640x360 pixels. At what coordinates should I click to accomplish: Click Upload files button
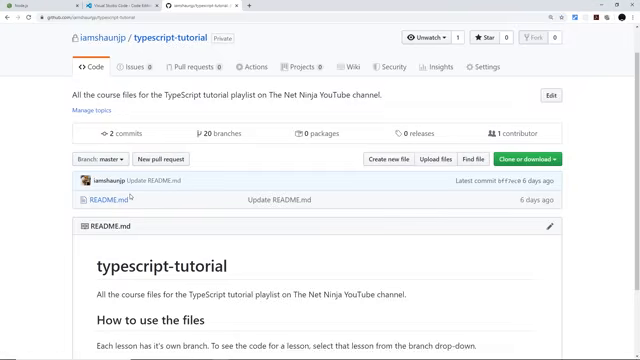point(436,159)
